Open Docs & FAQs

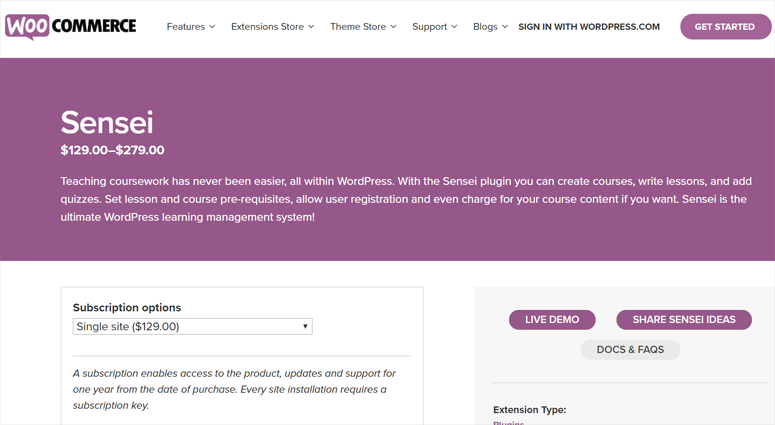[x=630, y=350]
